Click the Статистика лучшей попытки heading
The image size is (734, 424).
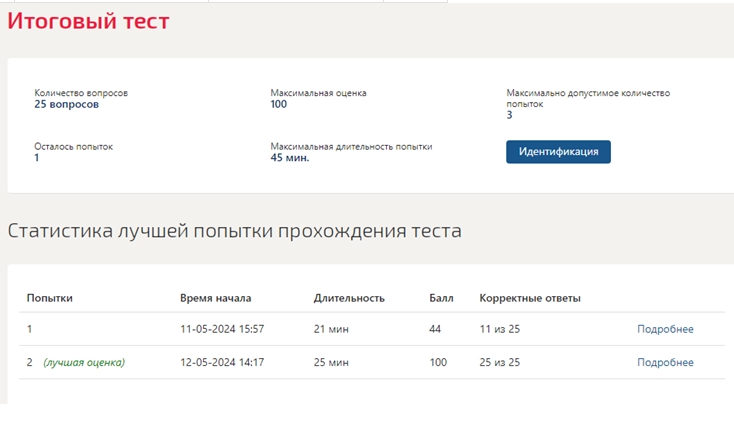pyautogui.click(x=235, y=231)
